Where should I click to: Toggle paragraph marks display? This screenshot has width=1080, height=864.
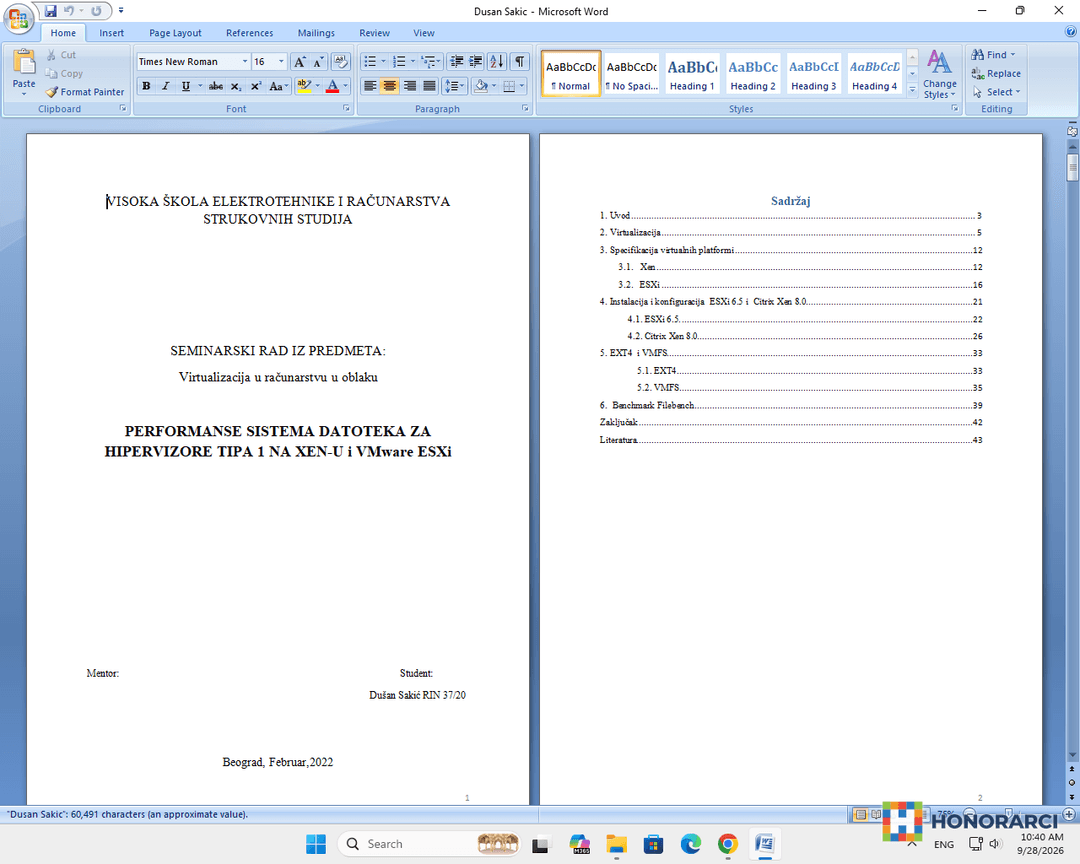[x=520, y=62]
